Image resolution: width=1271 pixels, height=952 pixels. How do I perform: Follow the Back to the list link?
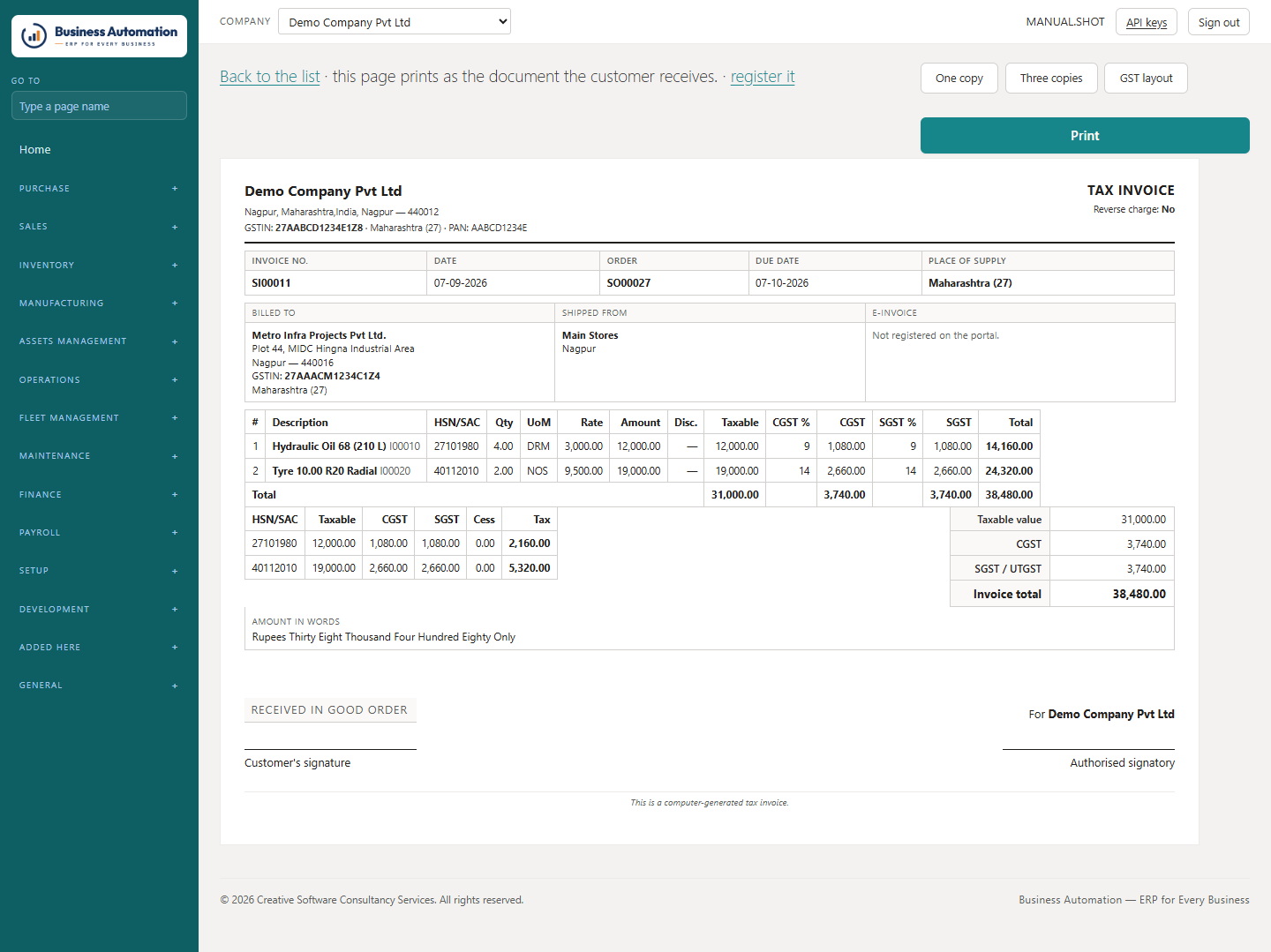(x=270, y=77)
